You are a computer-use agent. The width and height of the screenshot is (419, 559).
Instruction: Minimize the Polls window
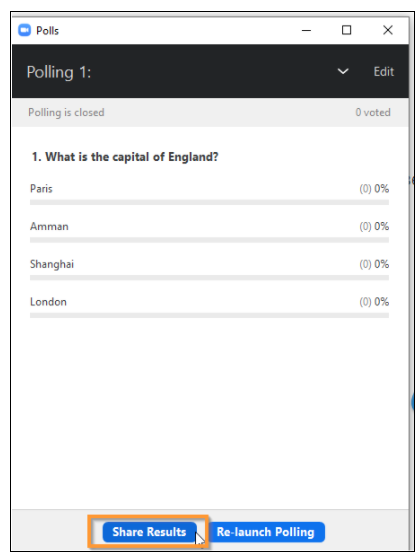(x=306, y=31)
